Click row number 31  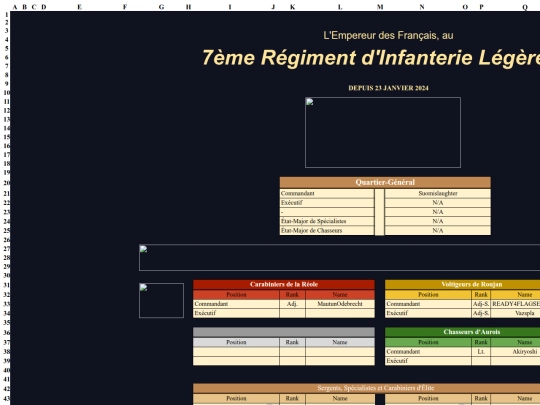point(7,285)
